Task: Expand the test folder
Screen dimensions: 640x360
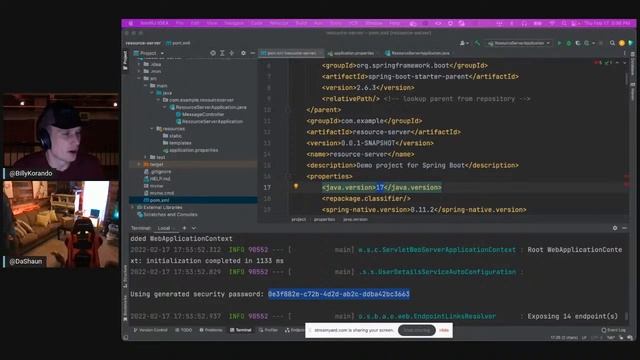Action: [x=146, y=157]
